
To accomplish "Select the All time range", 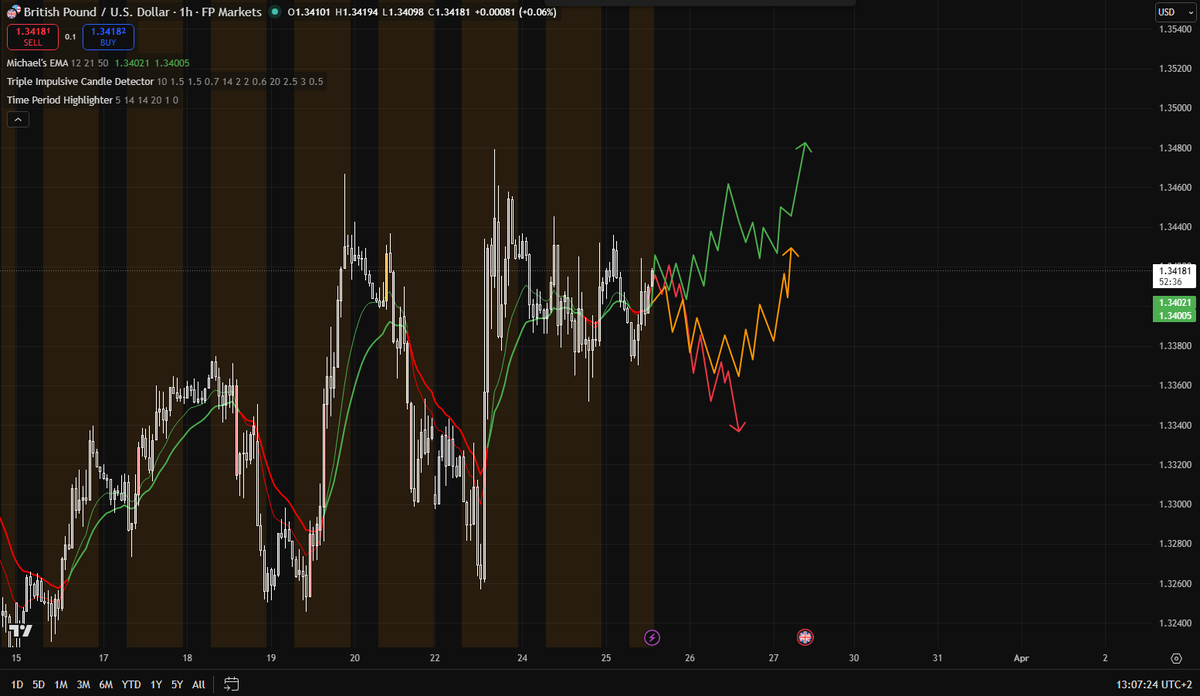I will tap(198, 684).
